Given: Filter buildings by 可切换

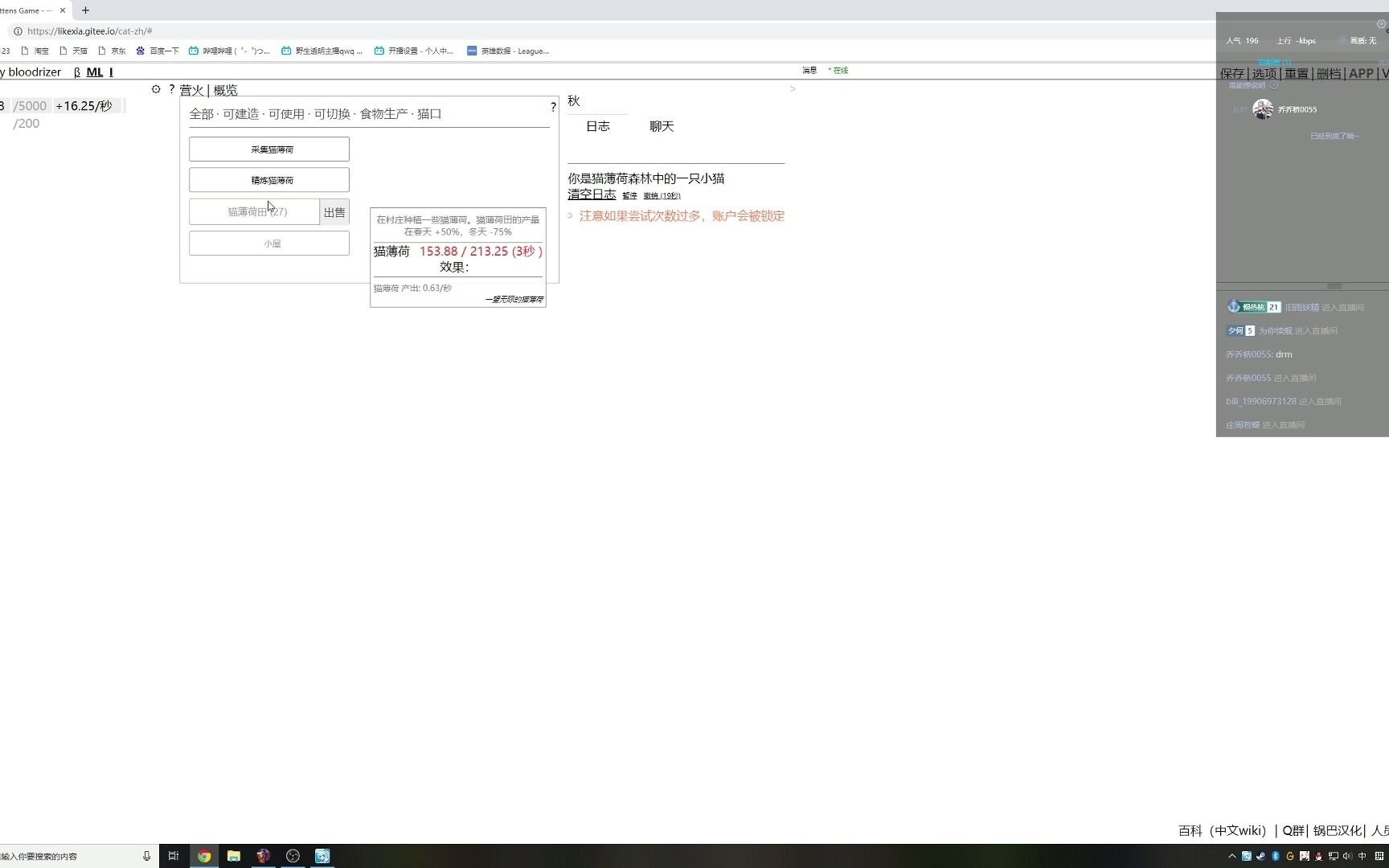Looking at the screenshot, I should tap(332, 114).
